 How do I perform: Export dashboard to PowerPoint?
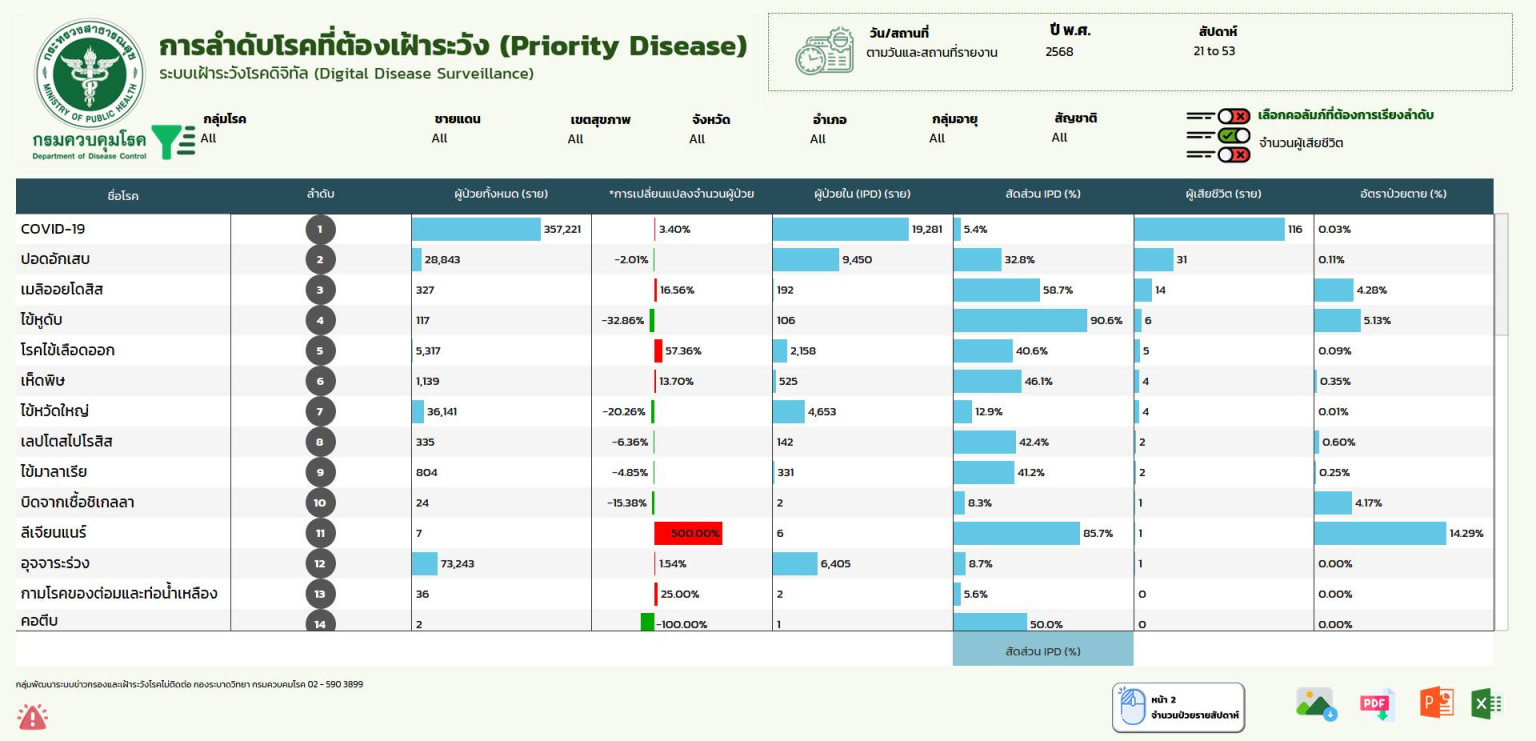tap(1436, 703)
